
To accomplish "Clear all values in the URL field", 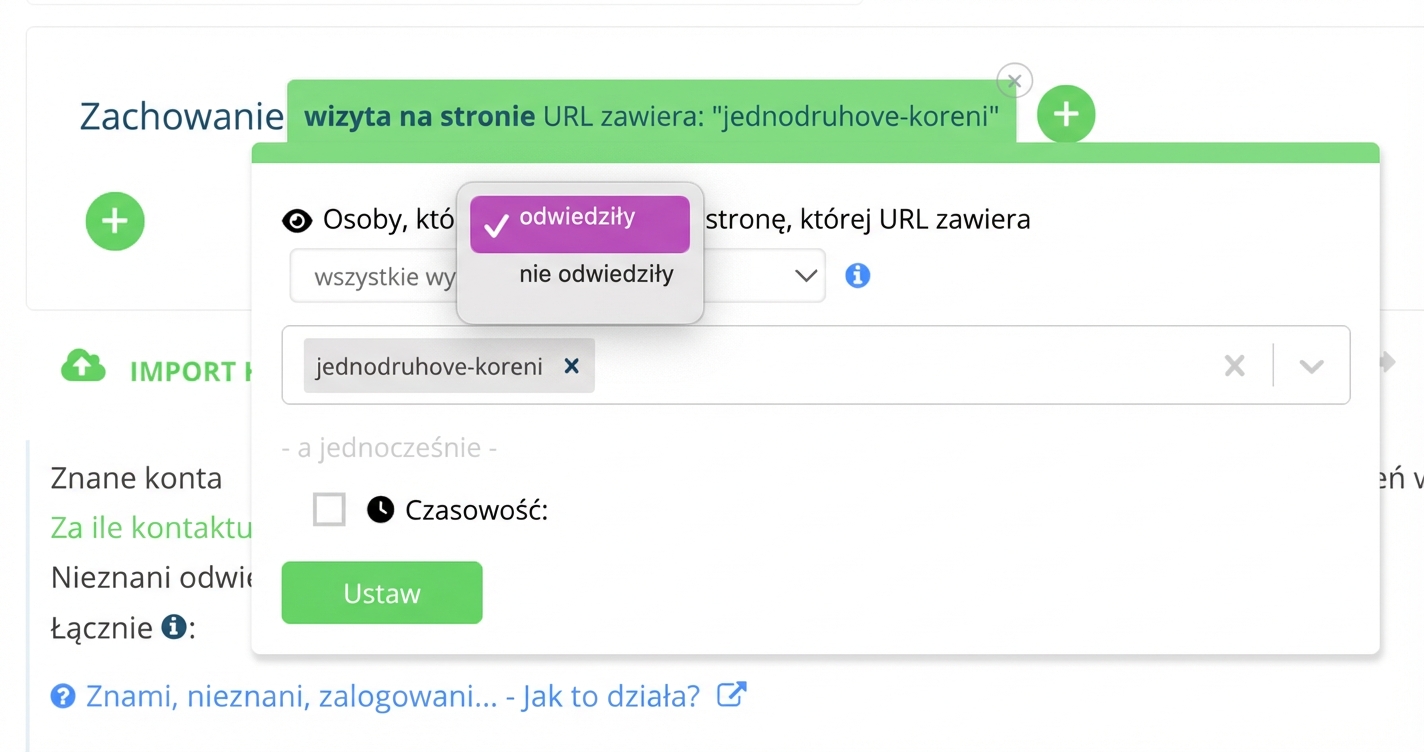I will (1235, 366).
